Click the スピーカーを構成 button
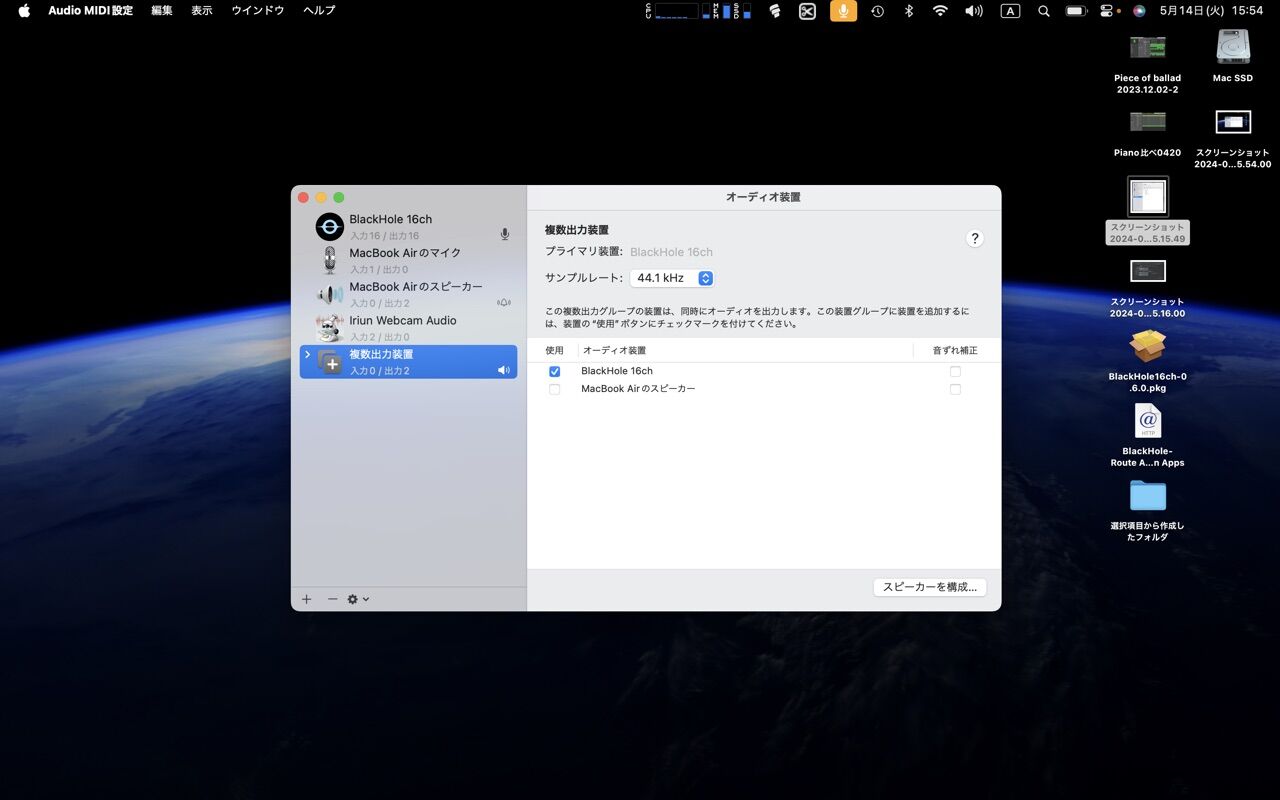Viewport: 1280px width, 800px height. pyautogui.click(x=930, y=587)
